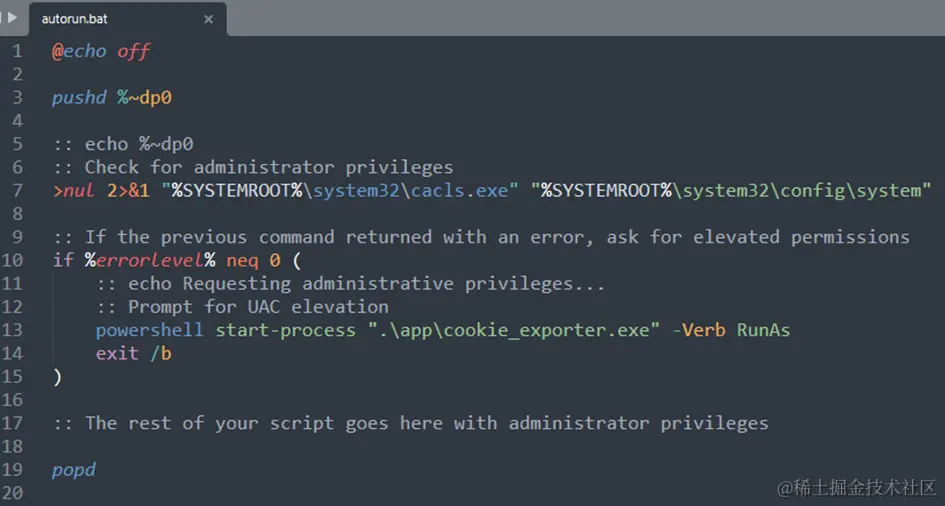The image size is (945, 506).
Task: Click 'powershell' on line 13
Action: tap(149, 330)
